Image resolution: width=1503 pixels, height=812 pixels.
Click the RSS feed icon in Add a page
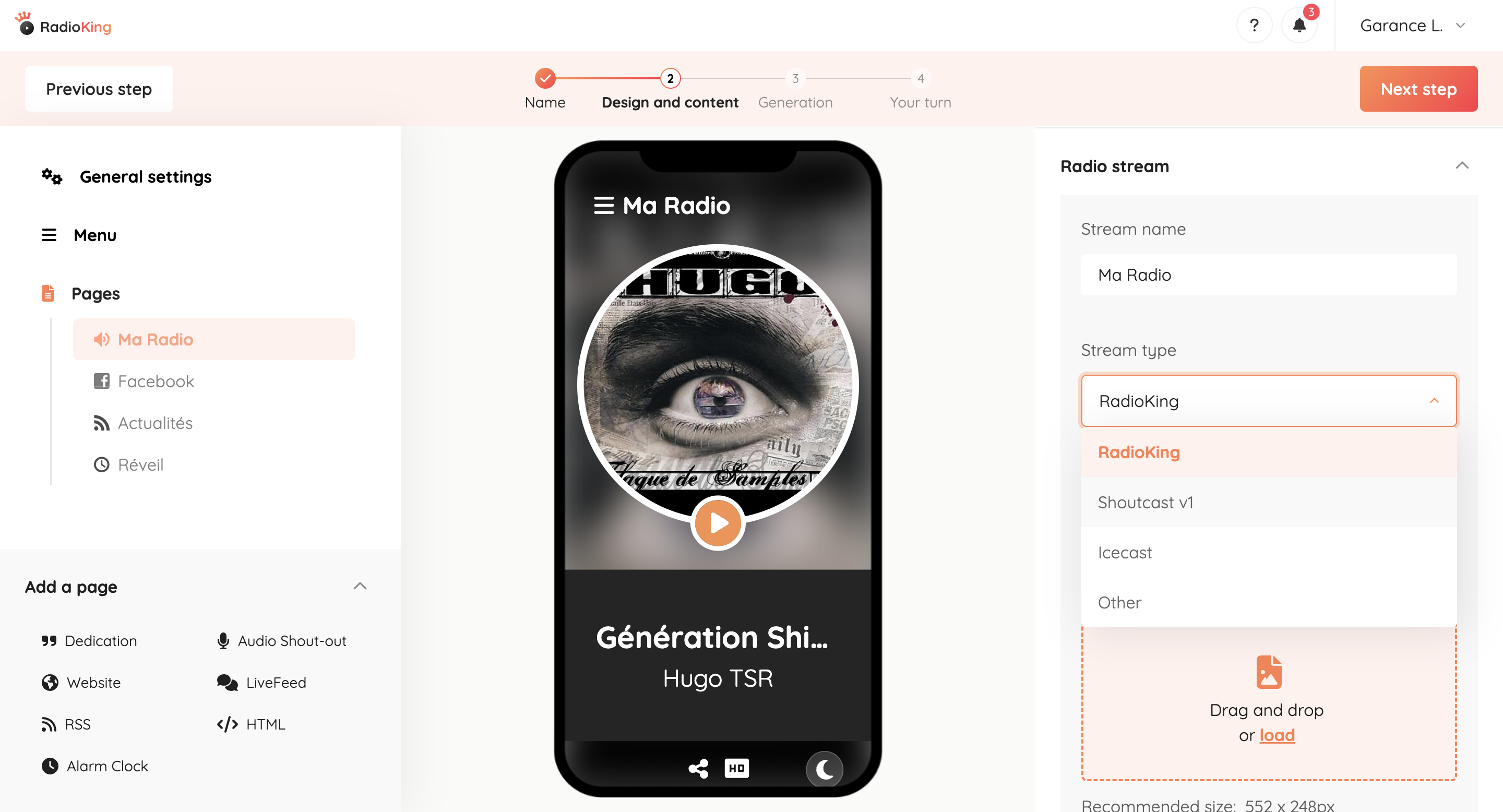(x=49, y=724)
